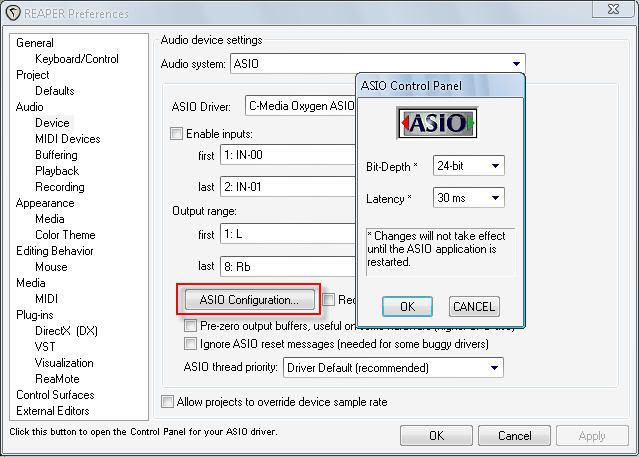
Task: Open Visualization preferences page
Action: pos(64,363)
